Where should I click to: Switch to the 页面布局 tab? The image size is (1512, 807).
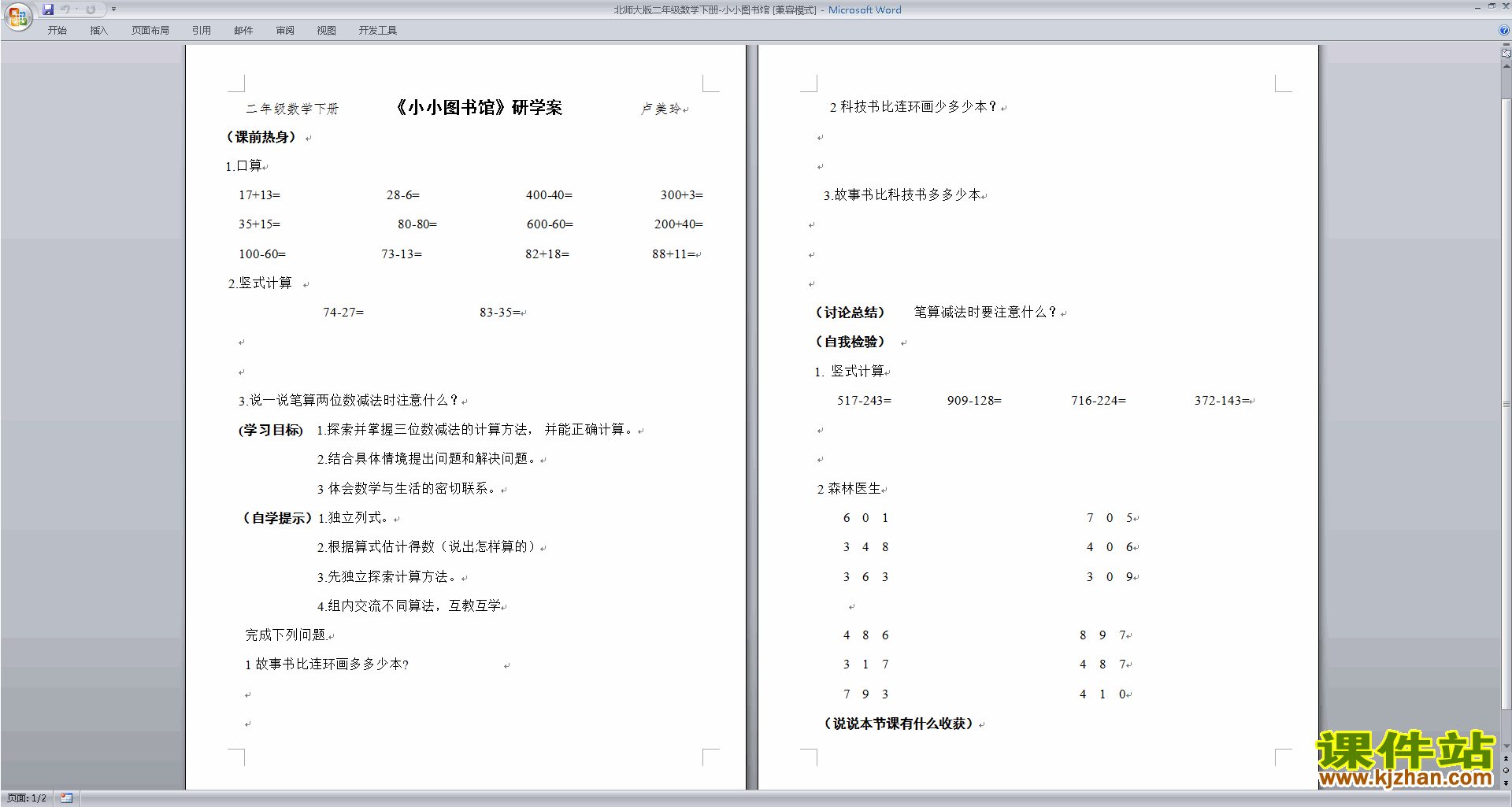[150, 30]
